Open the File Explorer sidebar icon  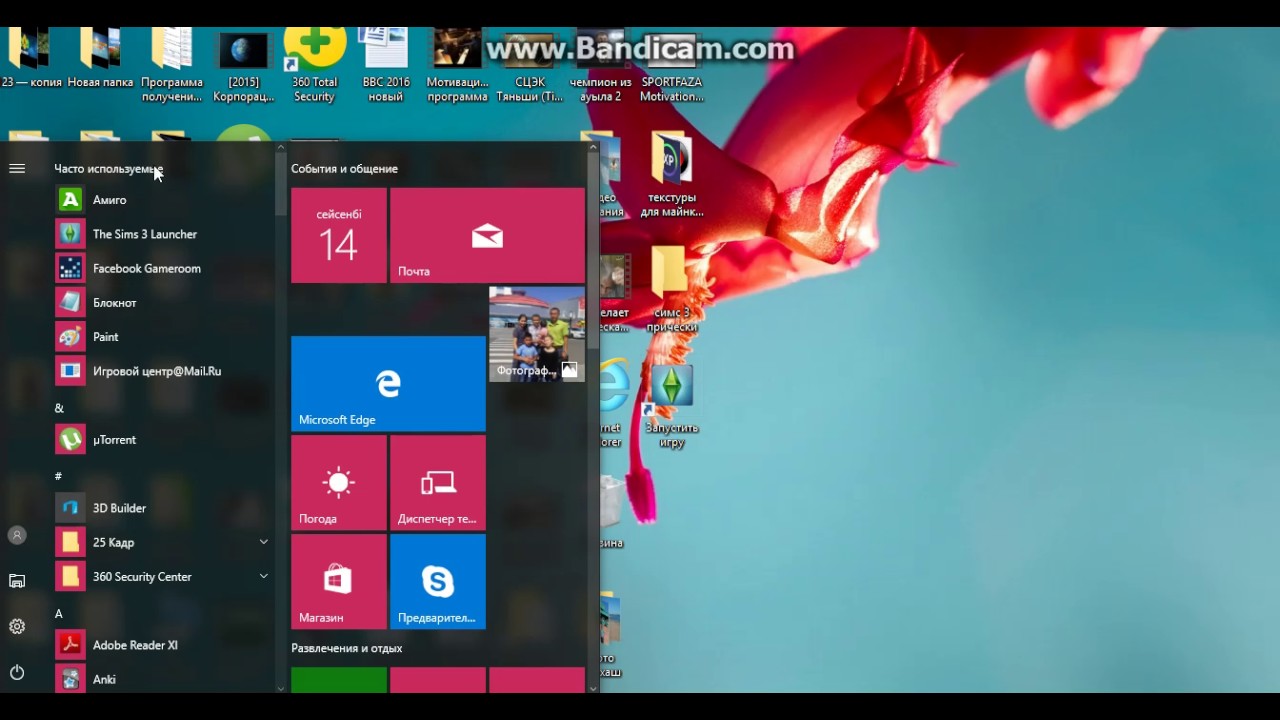point(17,581)
